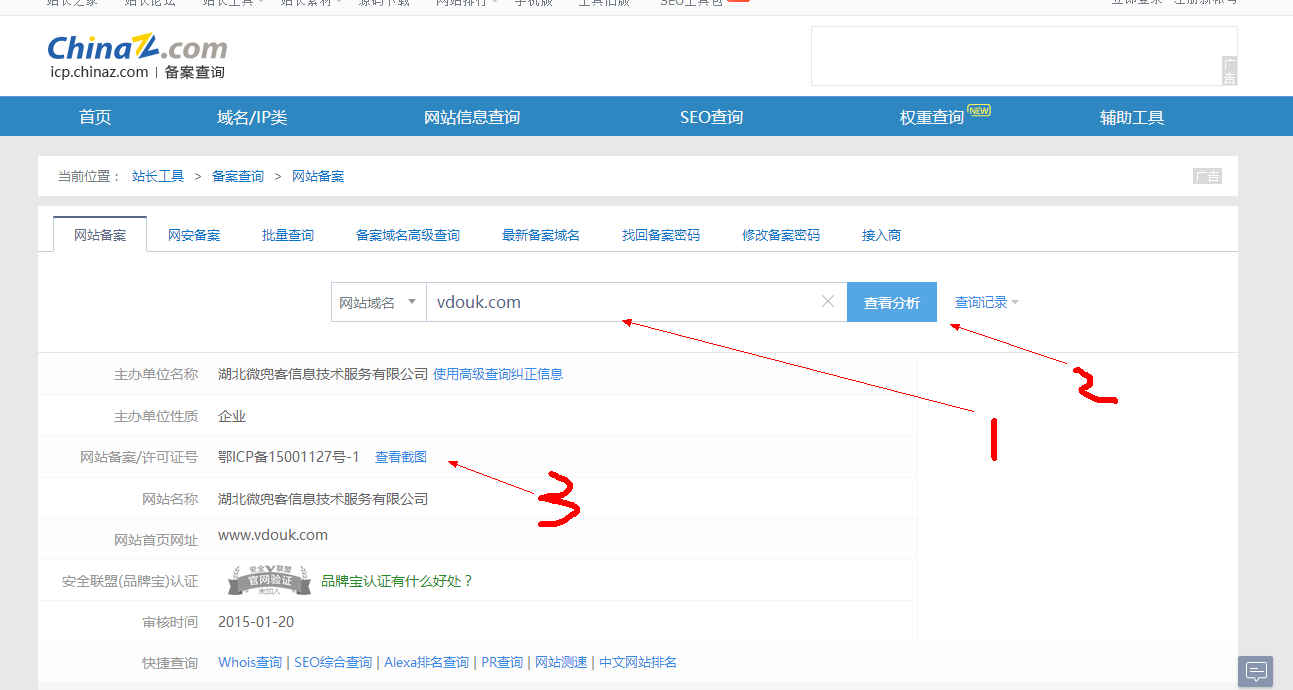Open the 辅助工具 navigation menu
The image size is (1293, 690).
pos(1132,117)
